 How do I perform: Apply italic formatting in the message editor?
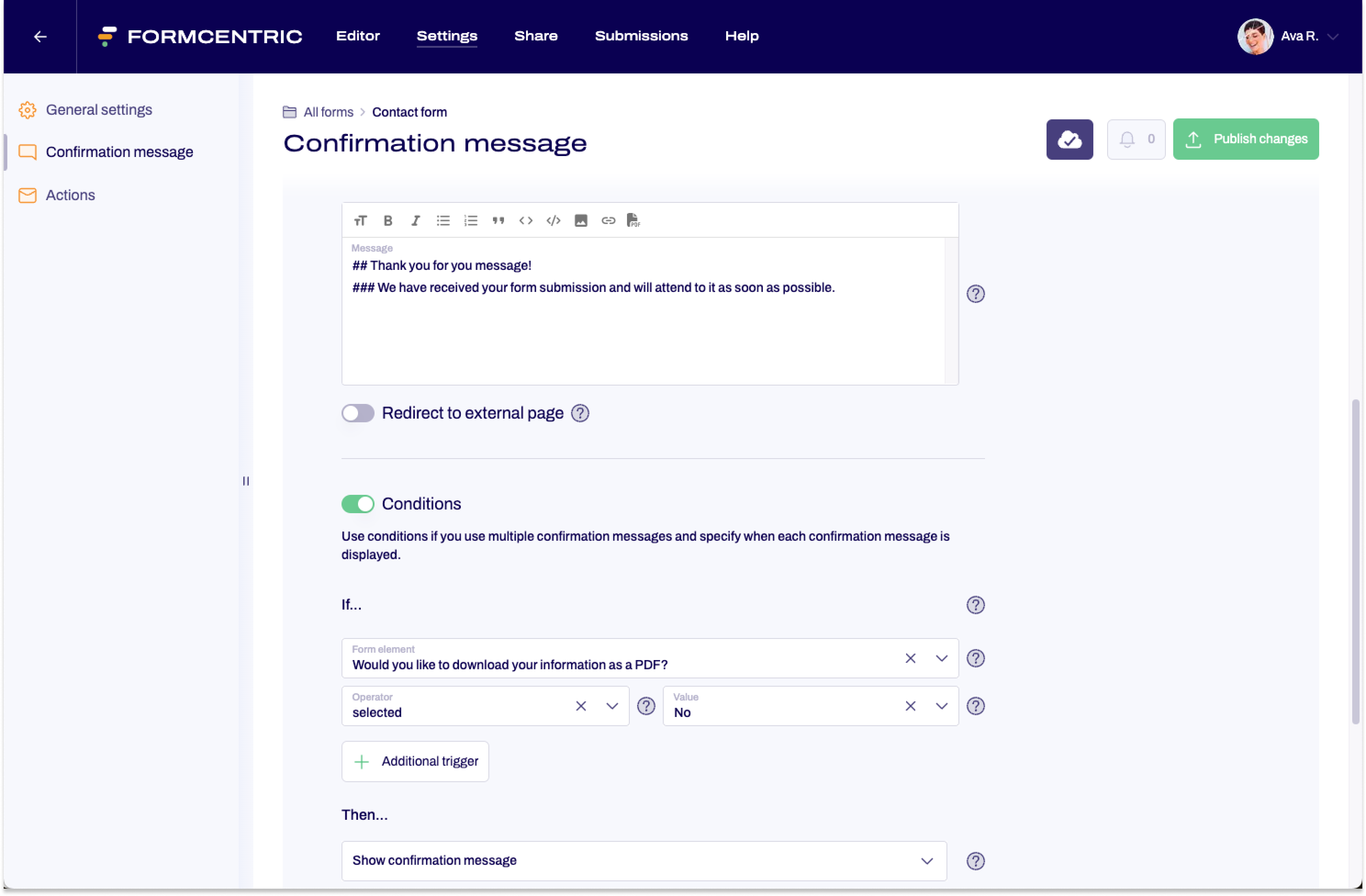415,220
